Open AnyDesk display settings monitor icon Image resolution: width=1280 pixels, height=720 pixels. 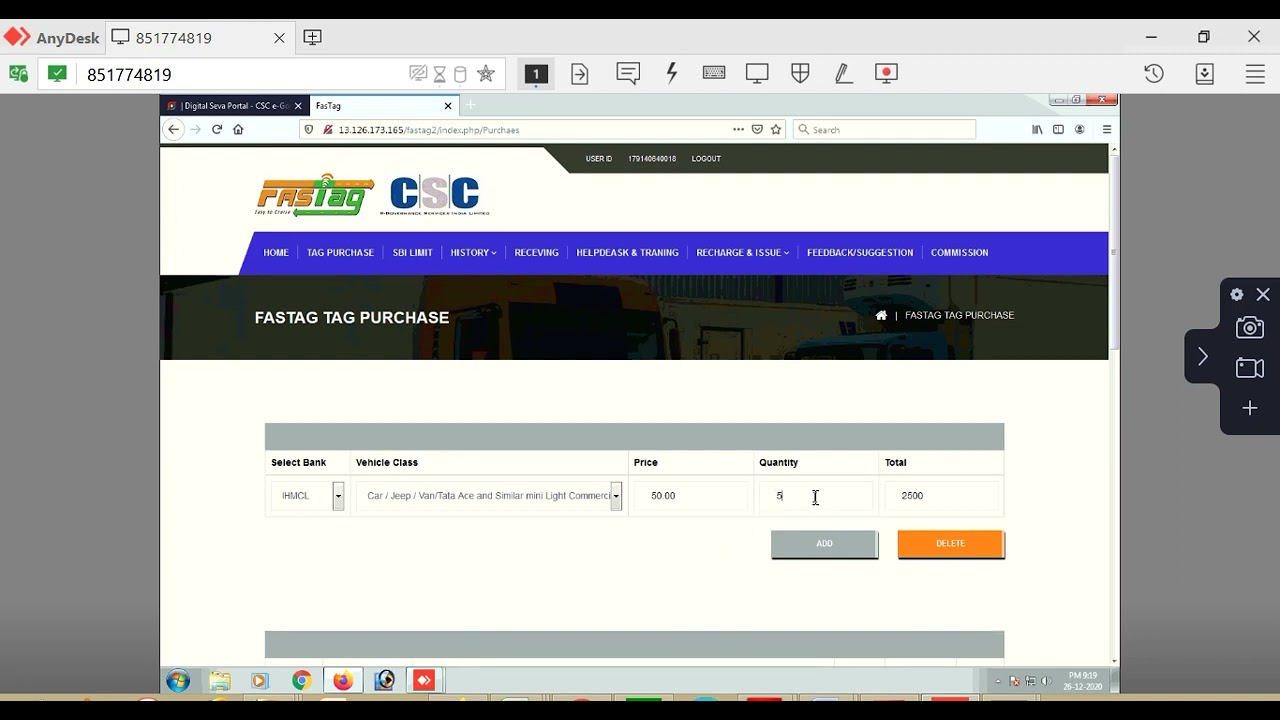757,73
